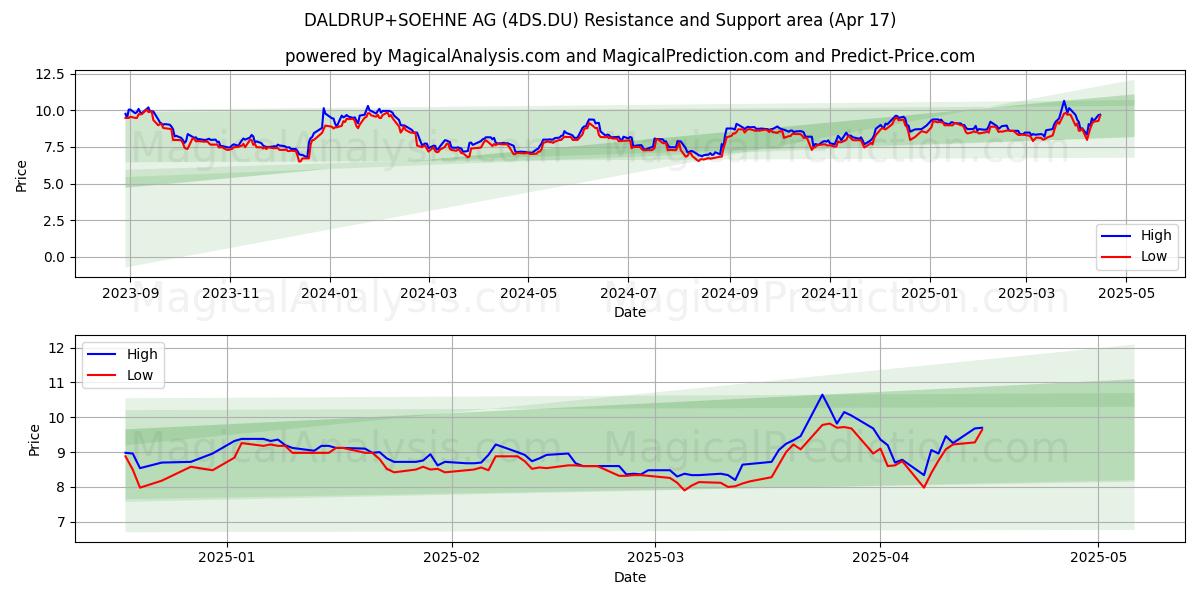The image size is (1200, 600).
Task: Click the 'Price' y-axis label of bottom chart
Action: (x=35, y=440)
